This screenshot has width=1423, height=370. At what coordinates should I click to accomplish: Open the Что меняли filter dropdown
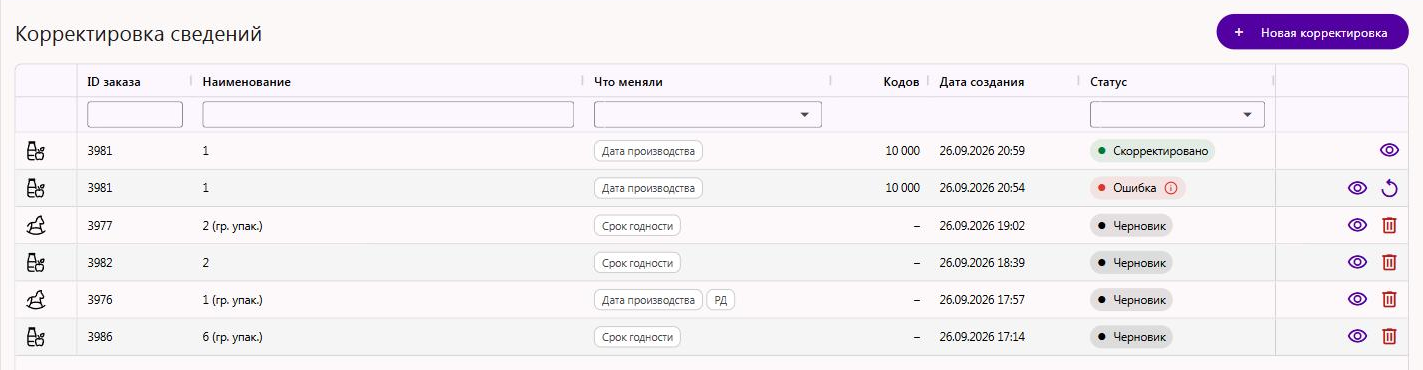click(707, 115)
